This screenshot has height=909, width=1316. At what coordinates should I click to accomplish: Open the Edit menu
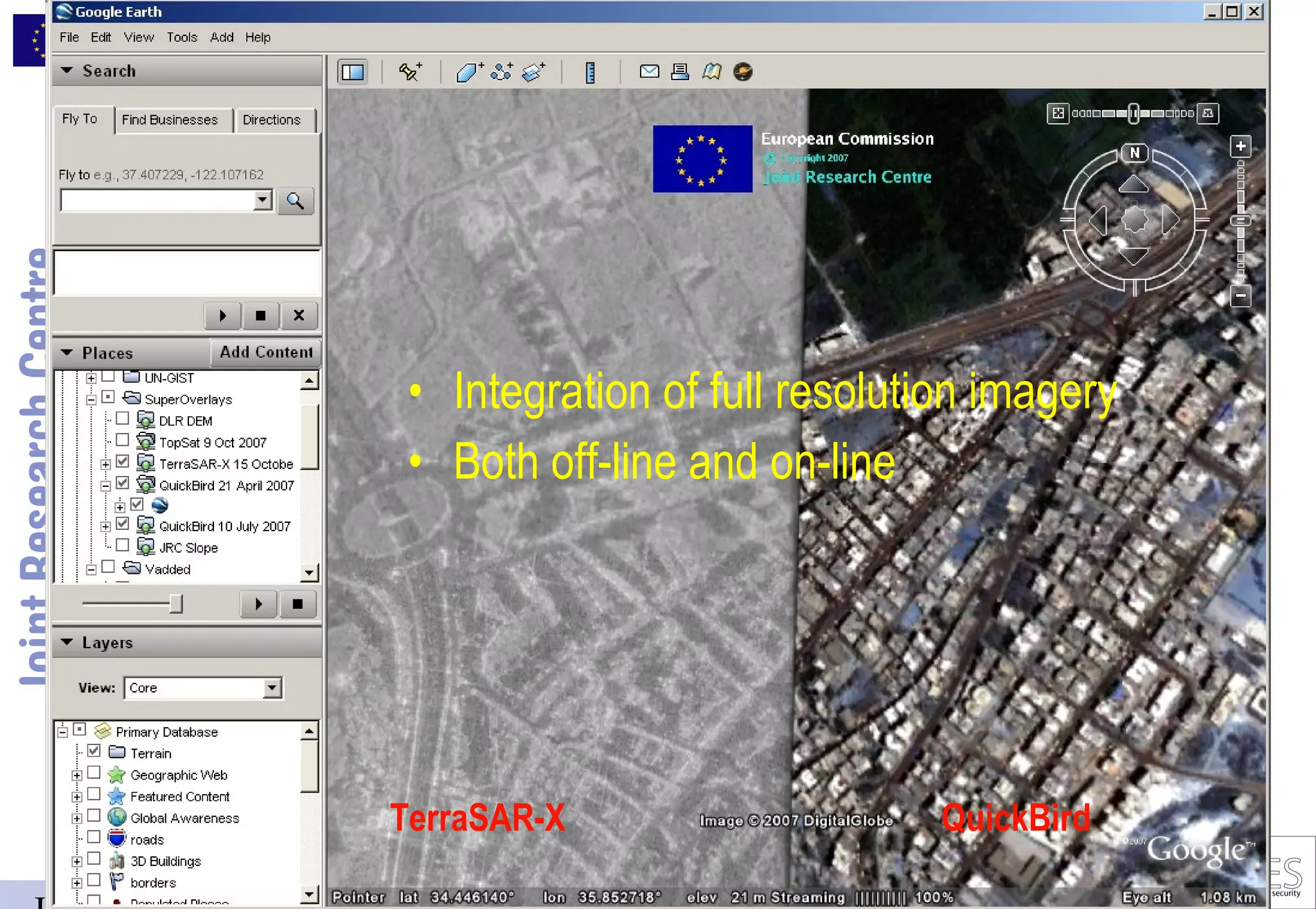pos(101,37)
